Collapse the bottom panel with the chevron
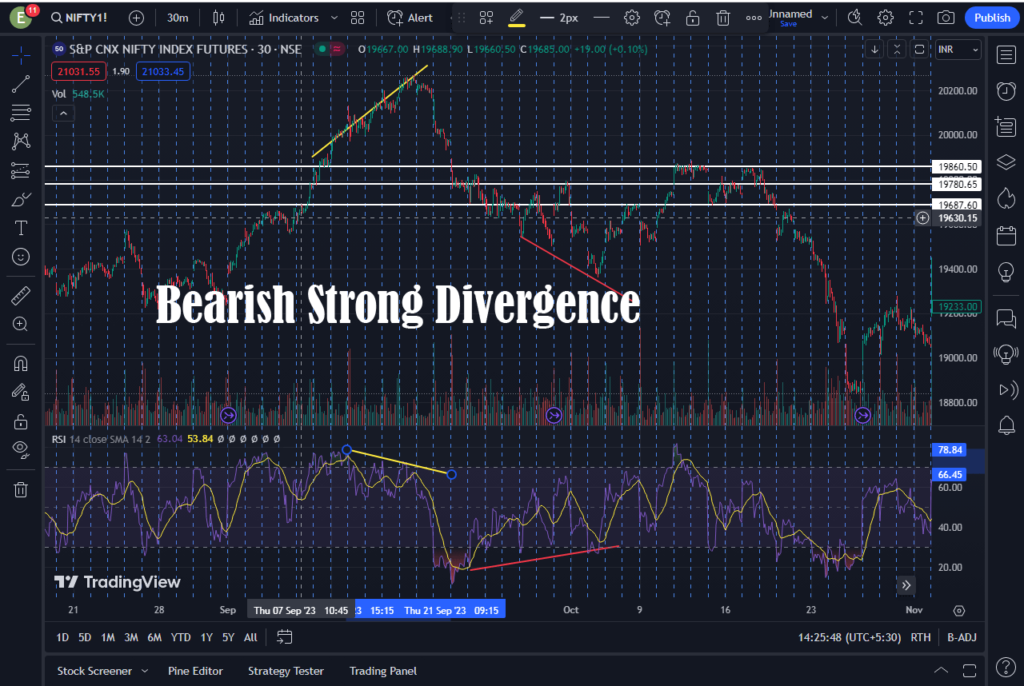1024x686 pixels. tap(940, 670)
